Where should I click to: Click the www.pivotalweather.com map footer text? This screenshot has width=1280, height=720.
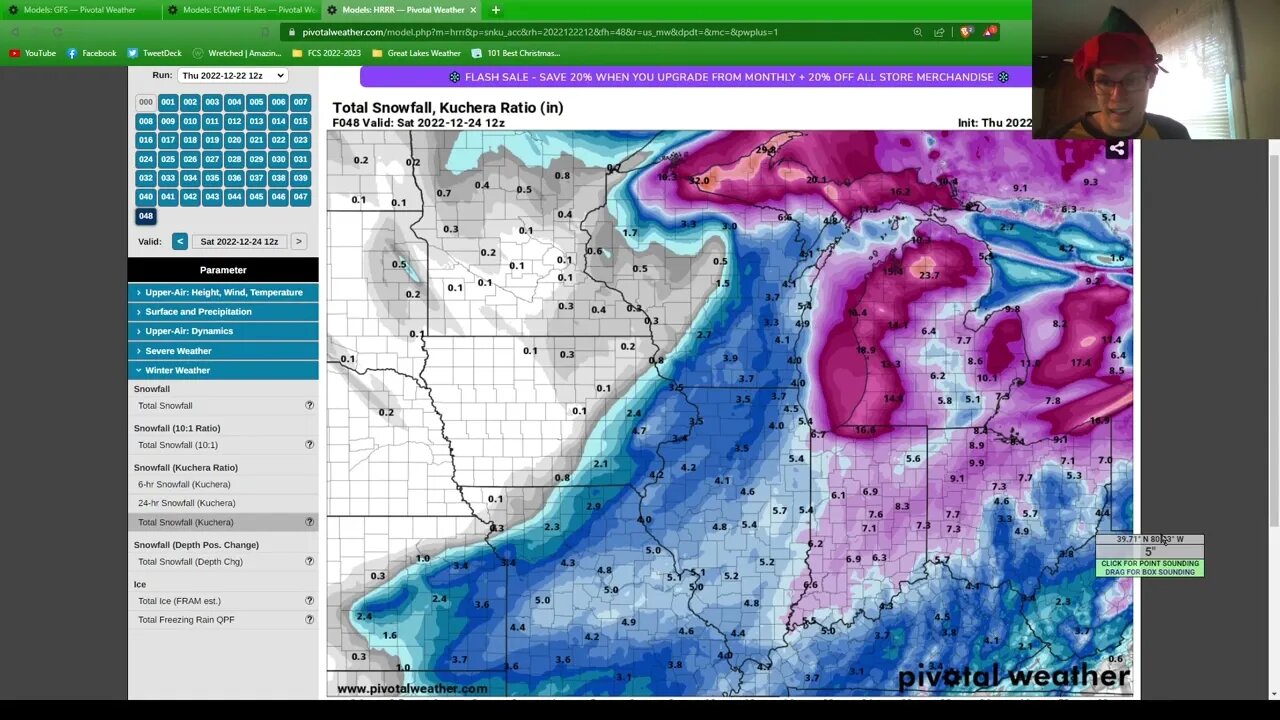[412, 688]
